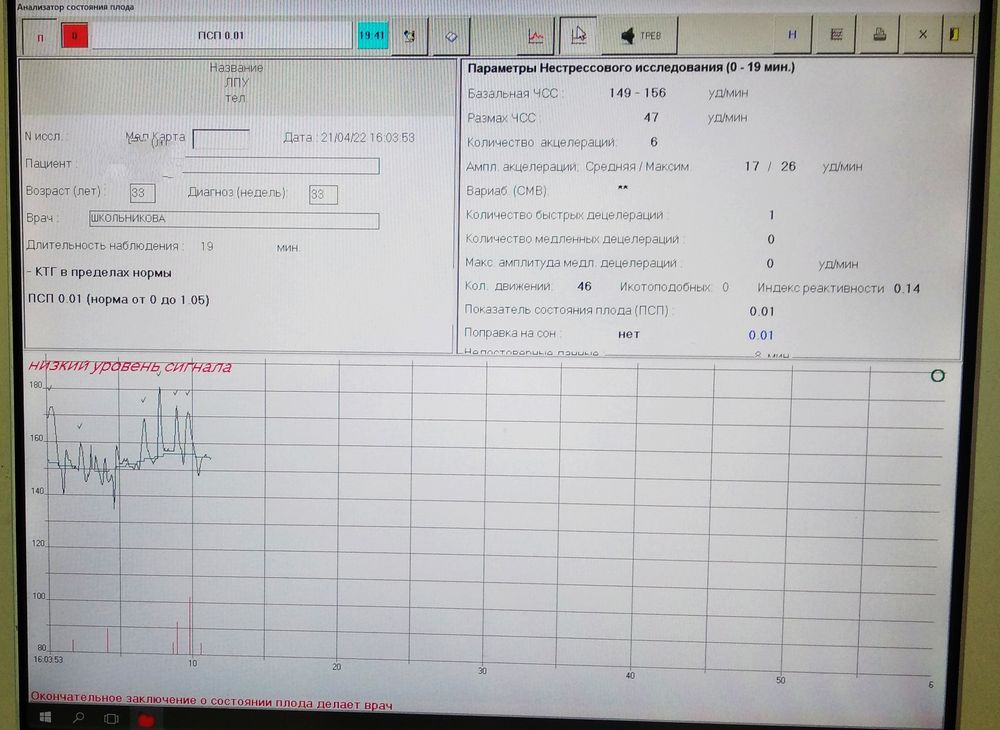
Task: Click the red '0' stop button
Action: tap(75, 36)
